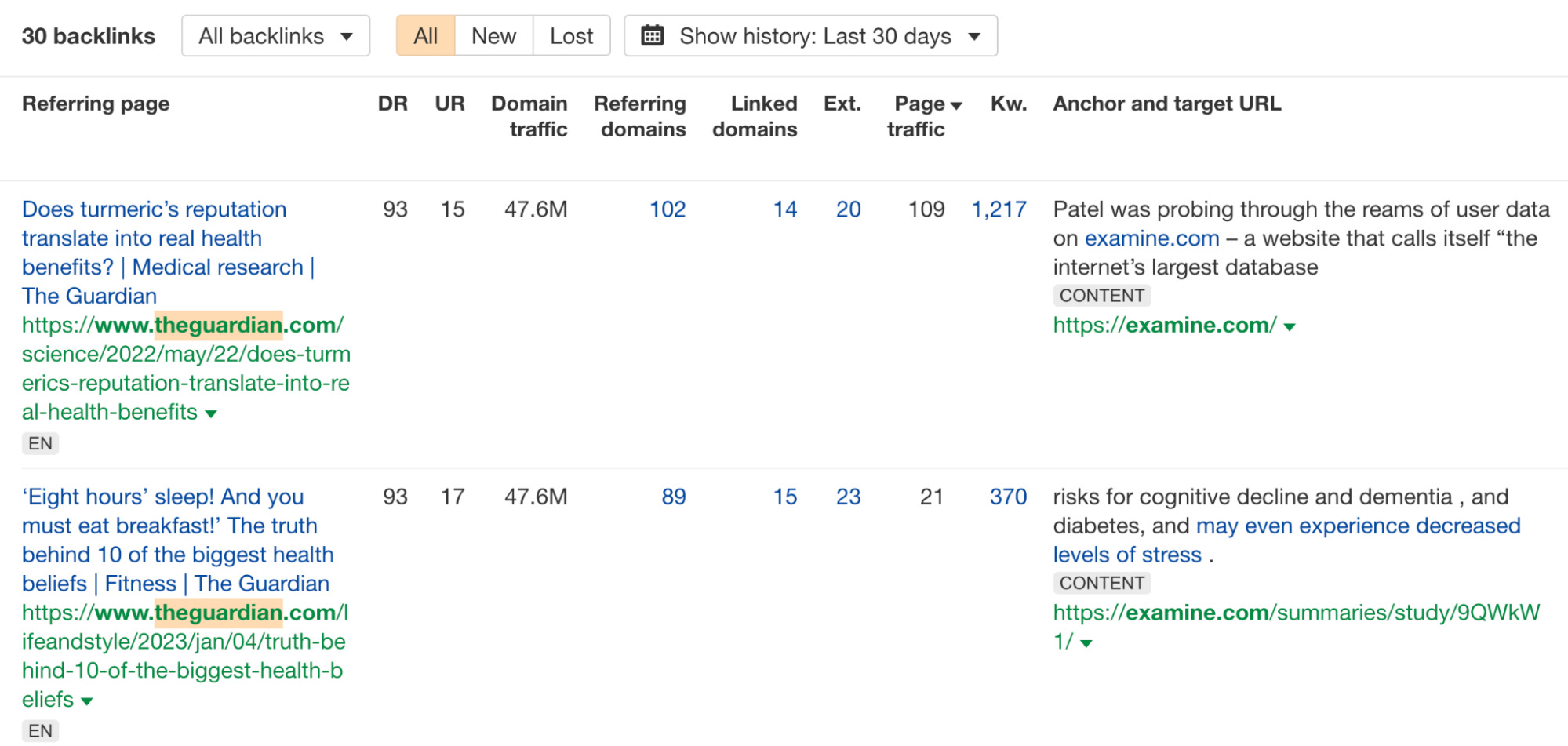The width and height of the screenshot is (1568, 746).
Task: Open the All backlinks dropdown
Action: (275, 36)
